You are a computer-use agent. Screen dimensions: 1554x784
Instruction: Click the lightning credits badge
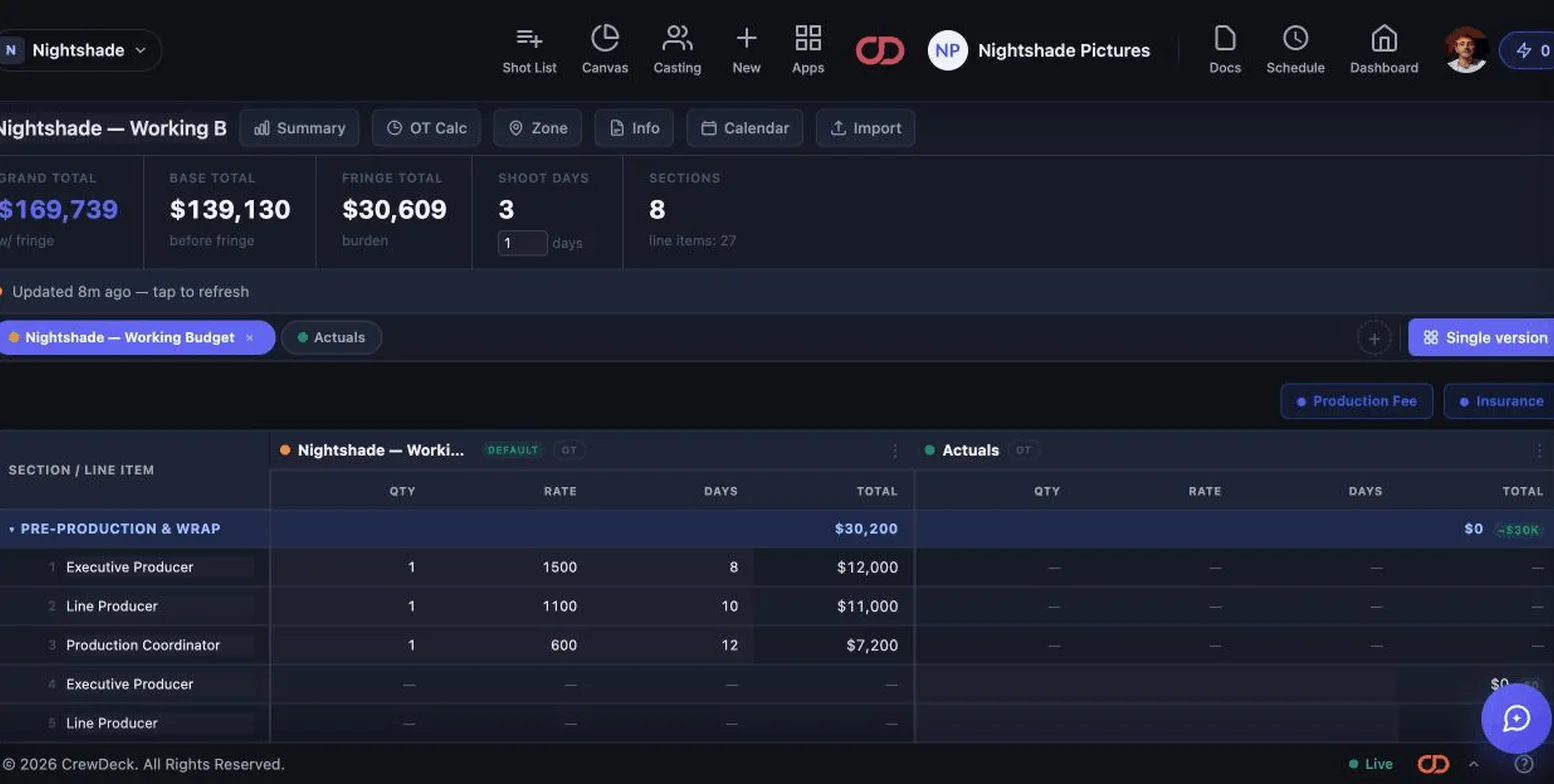(x=1528, y=50)
